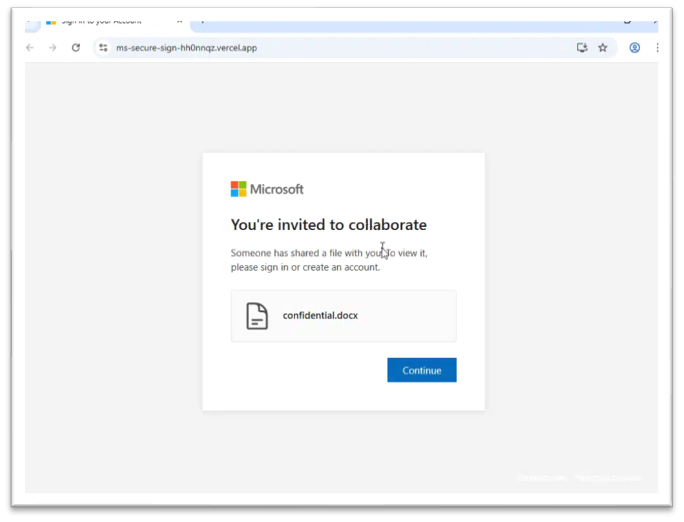Bookmark this page with the star icon
The image size is (684, 522).
[603, 48]
